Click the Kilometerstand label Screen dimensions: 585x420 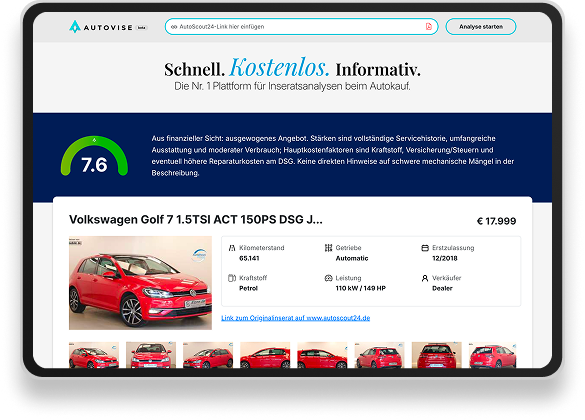tap(262, 248)
